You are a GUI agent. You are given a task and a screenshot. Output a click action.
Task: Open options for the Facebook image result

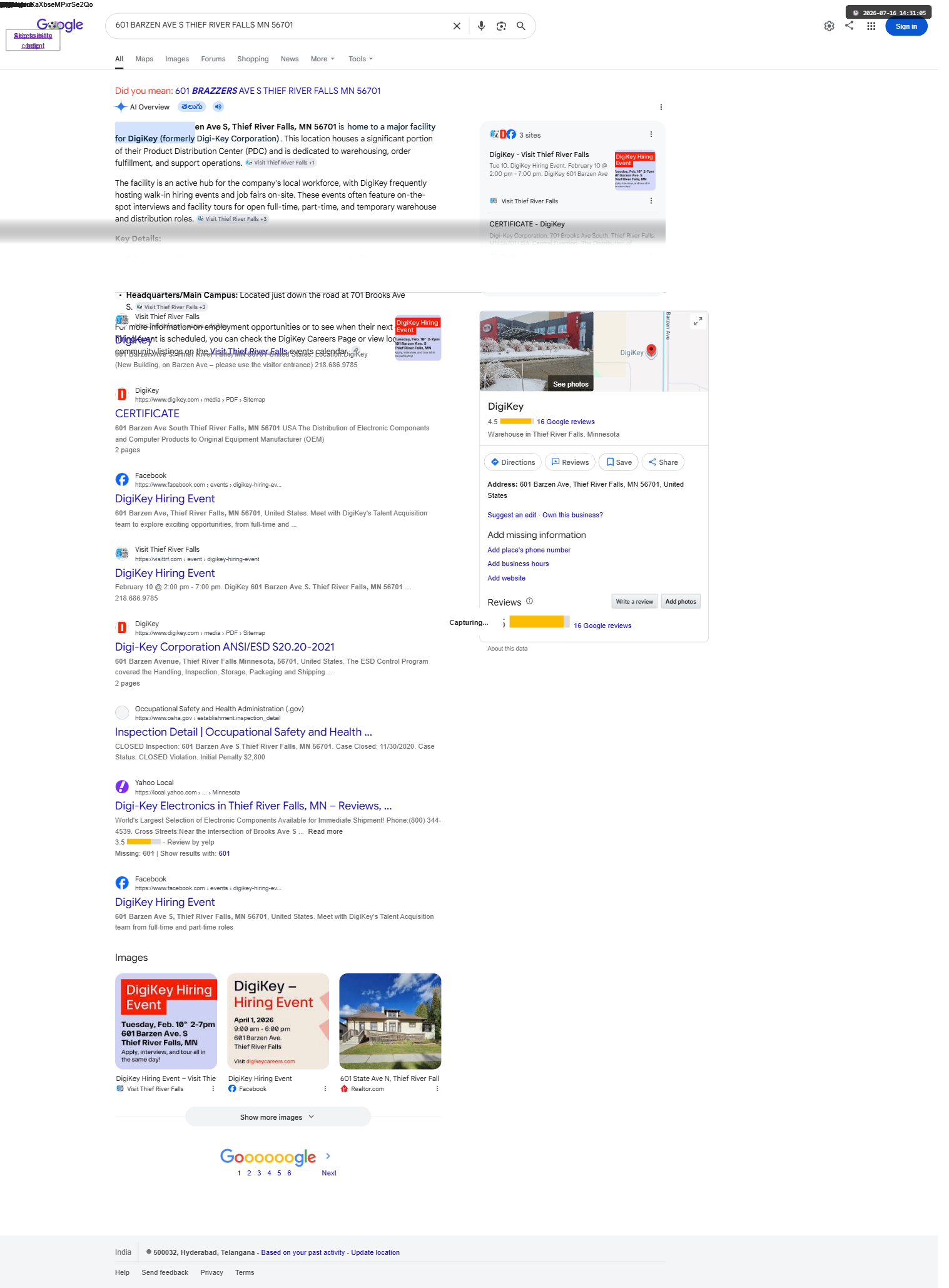[x=325, y=1088]
